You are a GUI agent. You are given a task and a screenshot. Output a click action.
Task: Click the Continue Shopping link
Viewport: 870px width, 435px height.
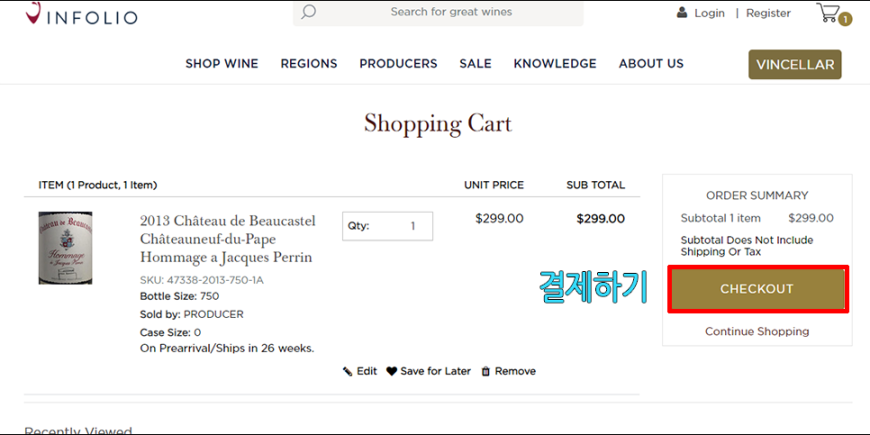757,331
